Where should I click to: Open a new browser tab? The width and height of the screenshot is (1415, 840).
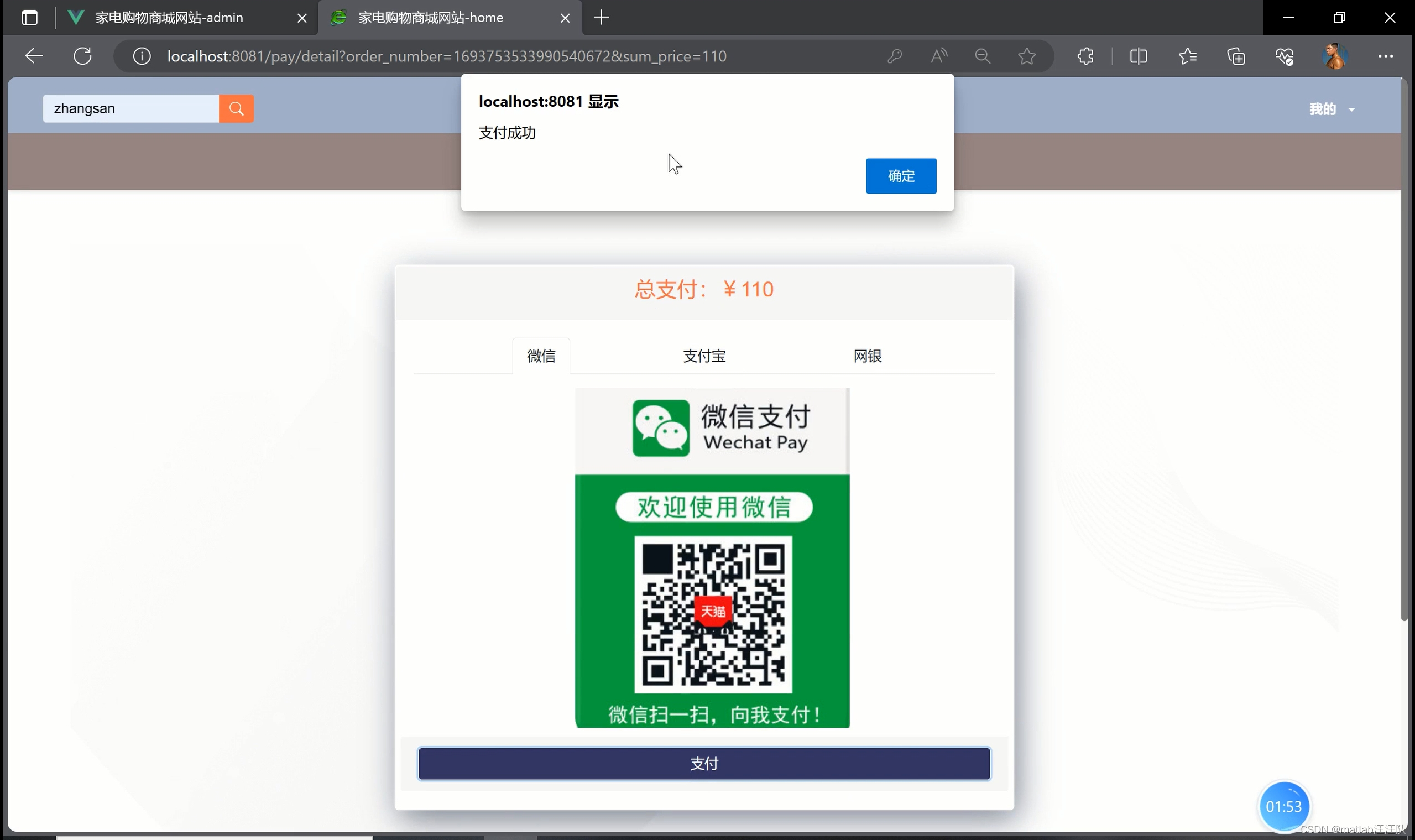[601, 18]
